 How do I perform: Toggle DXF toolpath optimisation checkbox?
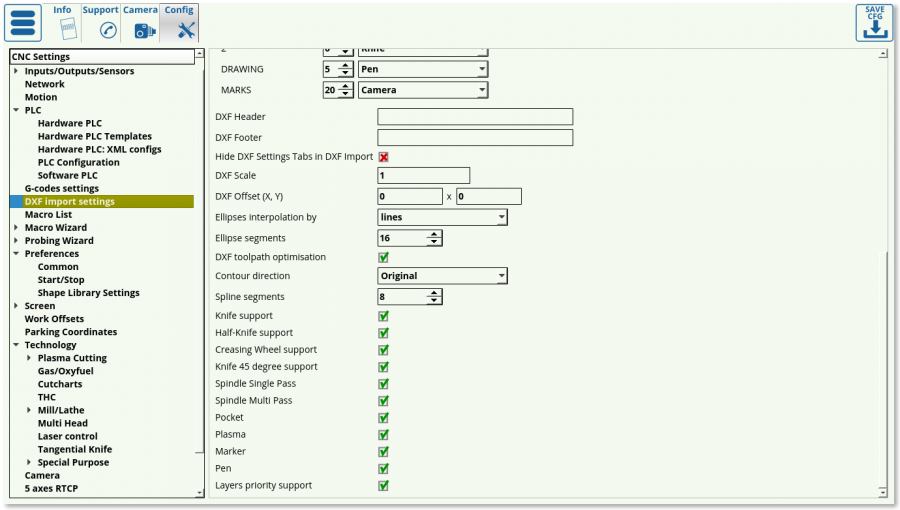[383, 257]
